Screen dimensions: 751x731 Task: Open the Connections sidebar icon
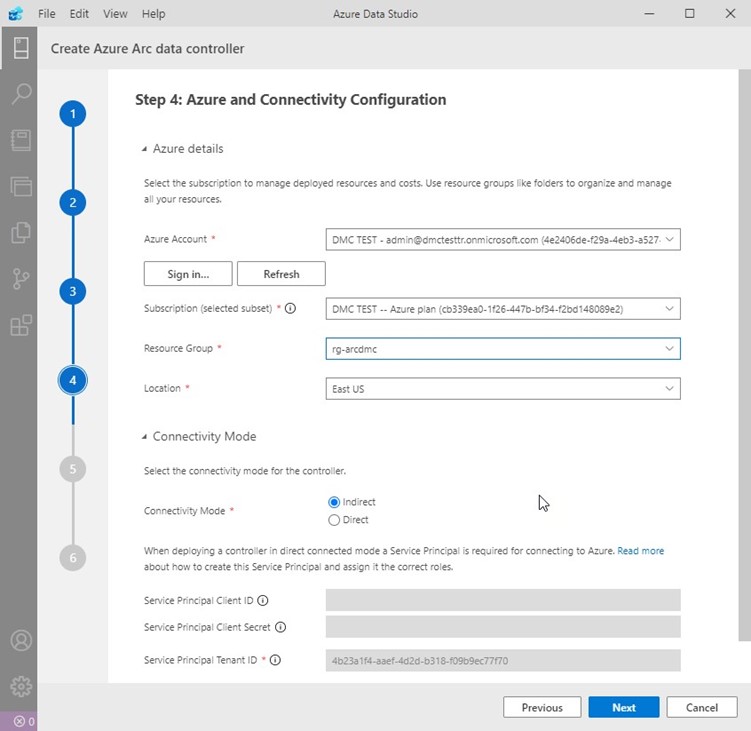click(x=21, y=48)
